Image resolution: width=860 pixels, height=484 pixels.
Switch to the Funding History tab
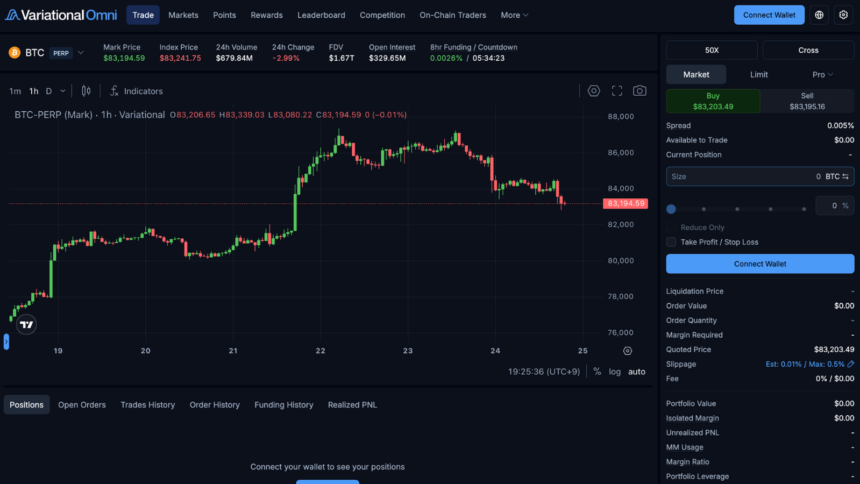(284, 404)
